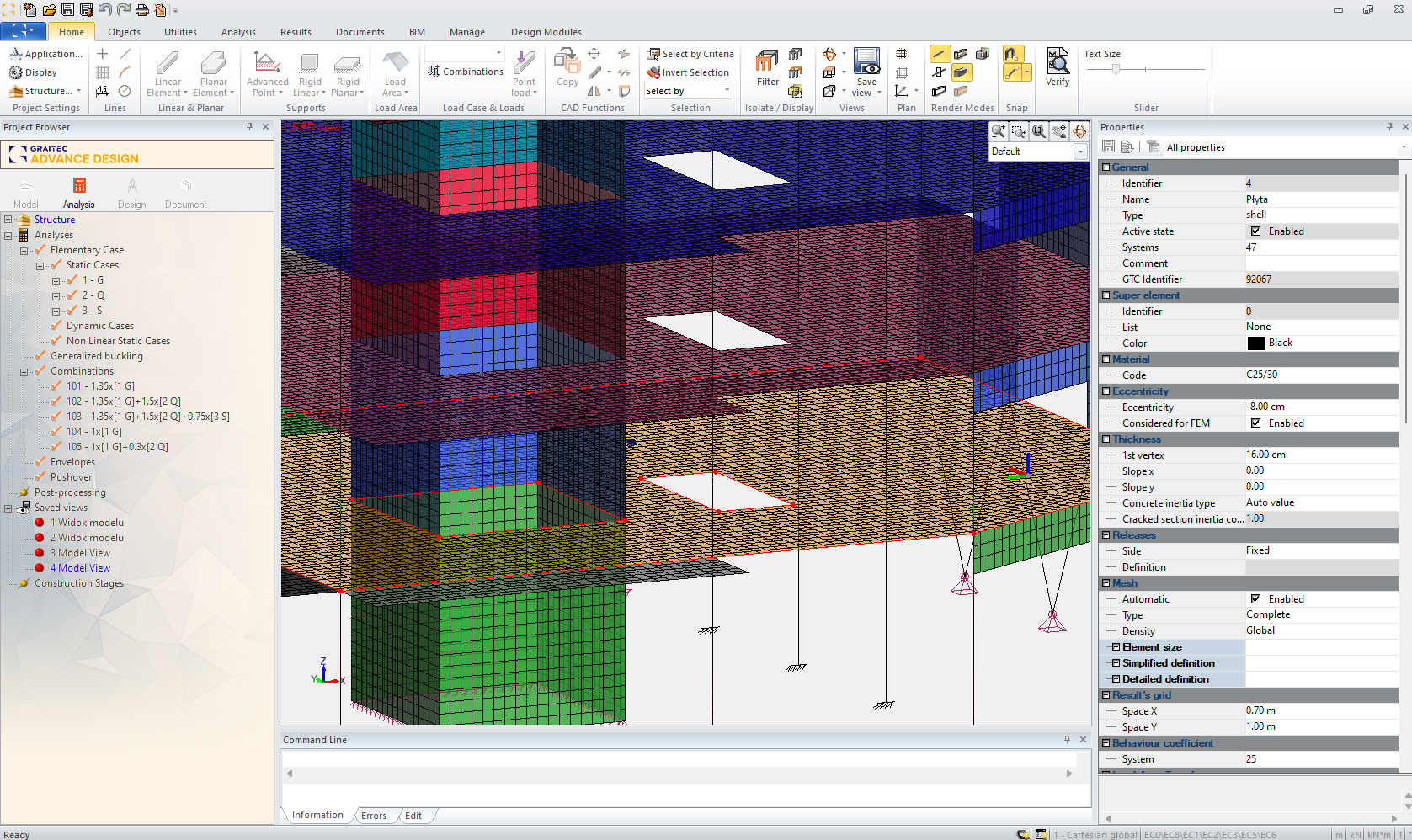Toggle the Automatic mesh Enabled checkbox
This screenshot has height=840, width=1412.
pos(1255,599)
